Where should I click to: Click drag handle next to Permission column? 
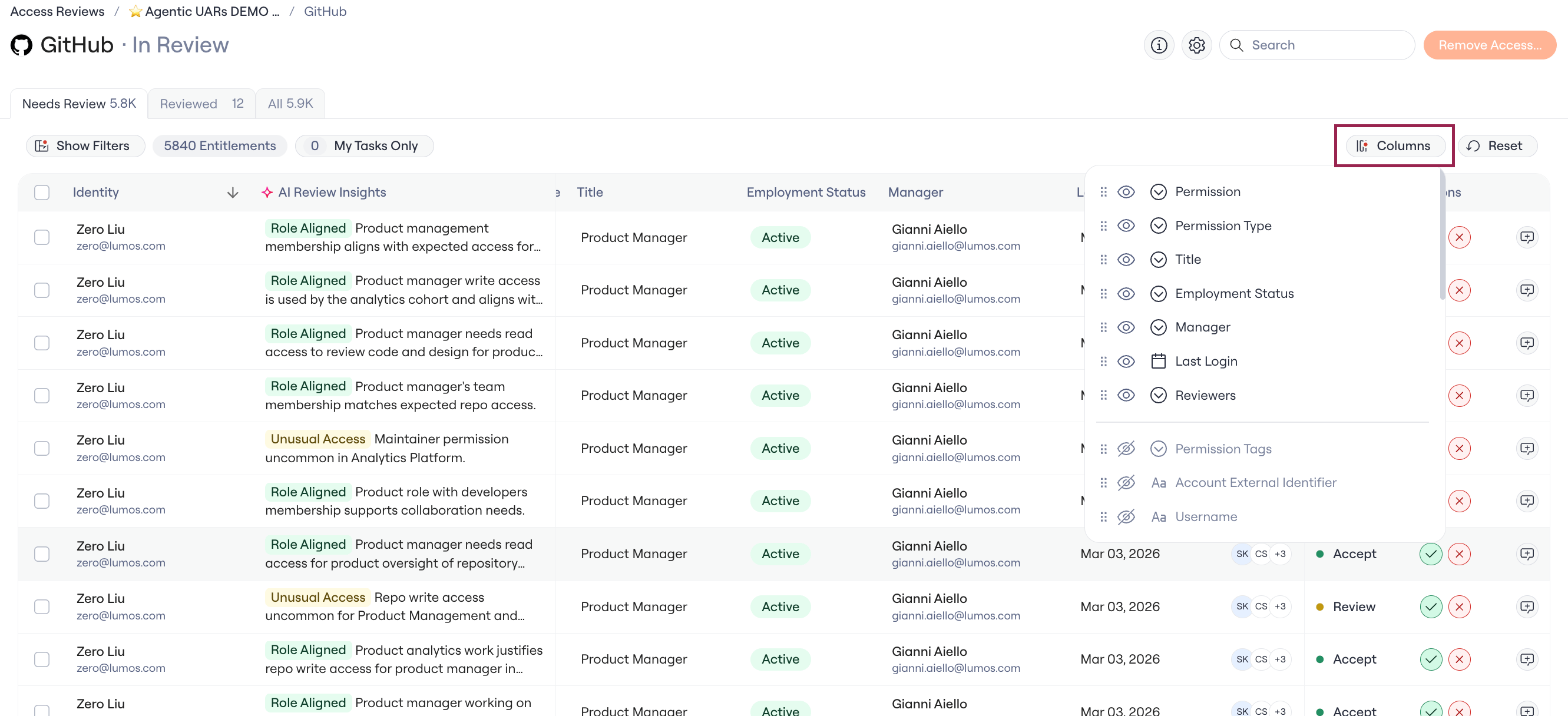point(1104,191)
